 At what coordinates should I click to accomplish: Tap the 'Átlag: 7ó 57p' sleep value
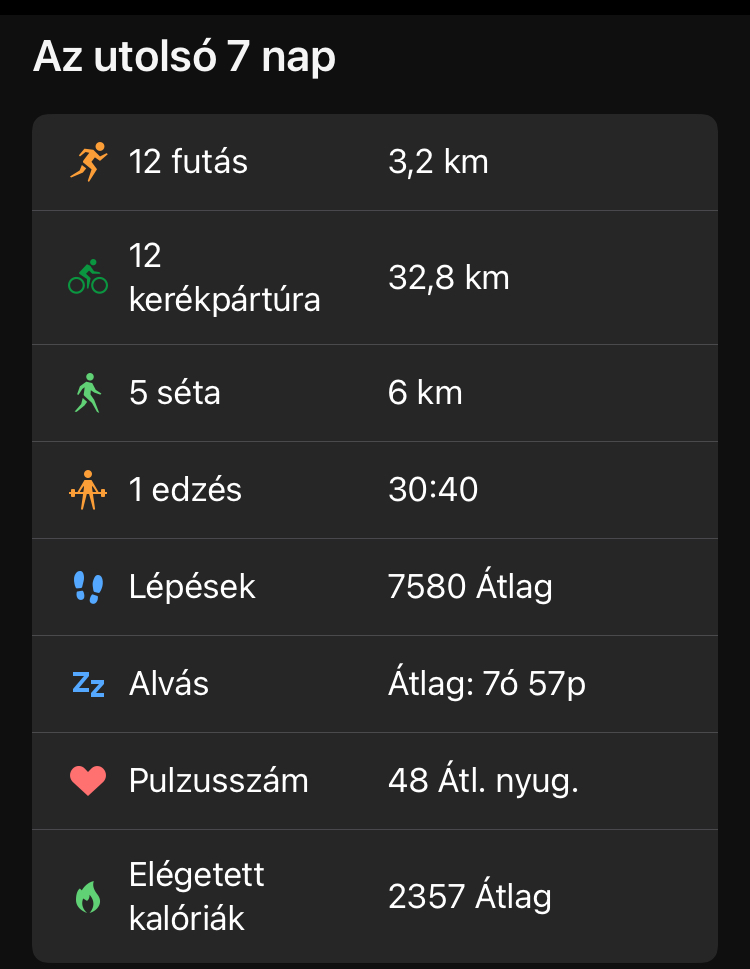click(x=487, y=684)
